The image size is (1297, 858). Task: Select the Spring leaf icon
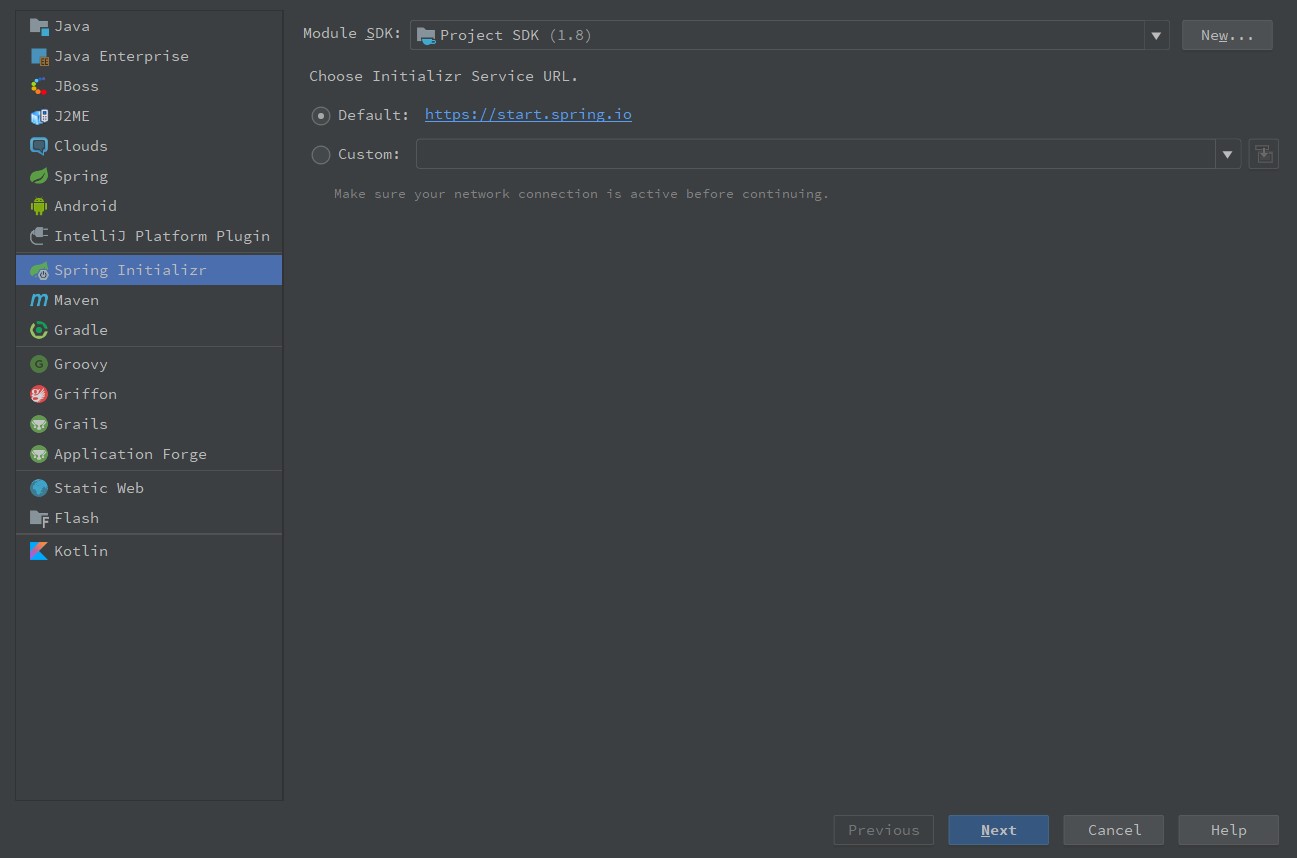[39, 176]
